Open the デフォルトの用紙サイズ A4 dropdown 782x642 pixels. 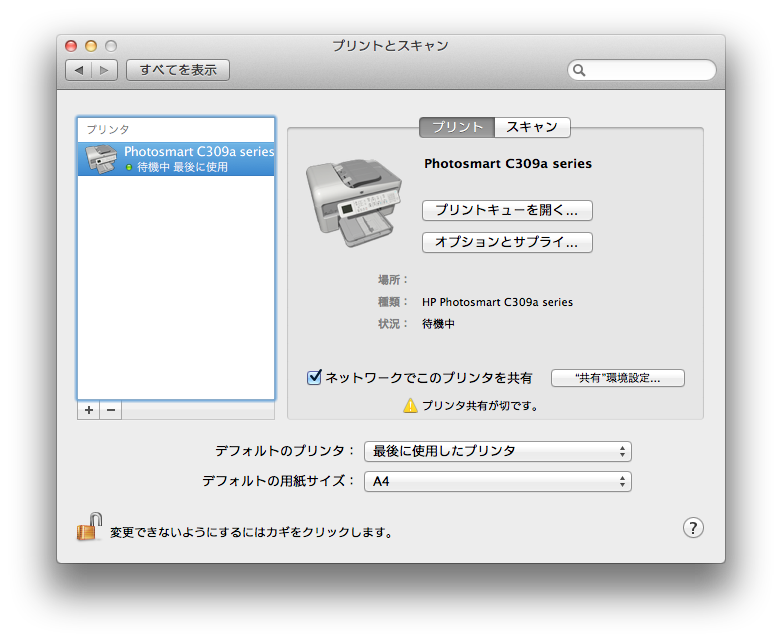point(498,481)
